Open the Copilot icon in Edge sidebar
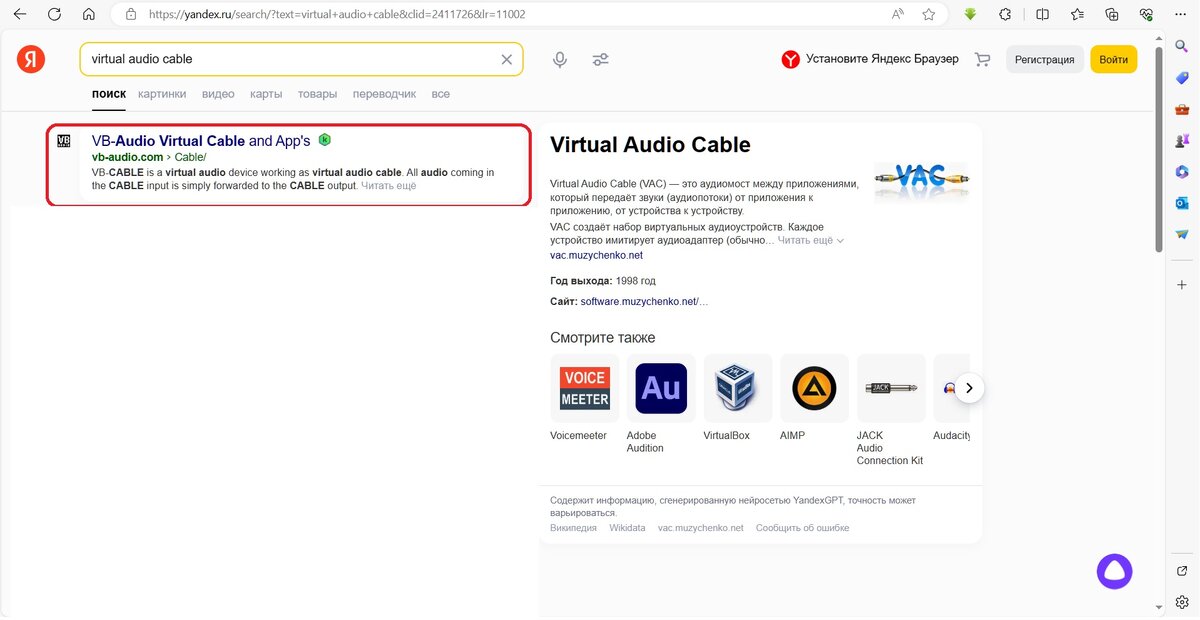 1182,171
